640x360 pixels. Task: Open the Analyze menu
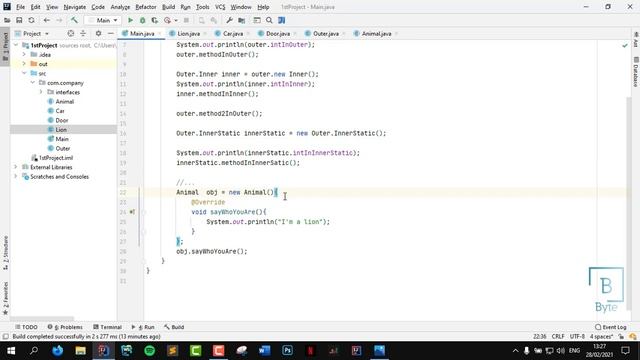[120, 7]
